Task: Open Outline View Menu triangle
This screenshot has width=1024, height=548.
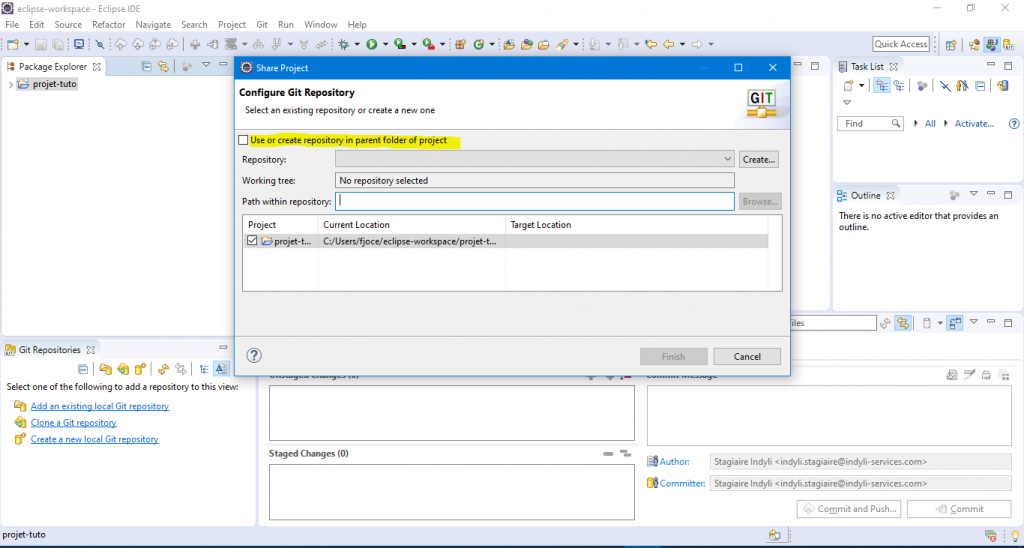Action: pyautogui.click(x=974, y=194)
